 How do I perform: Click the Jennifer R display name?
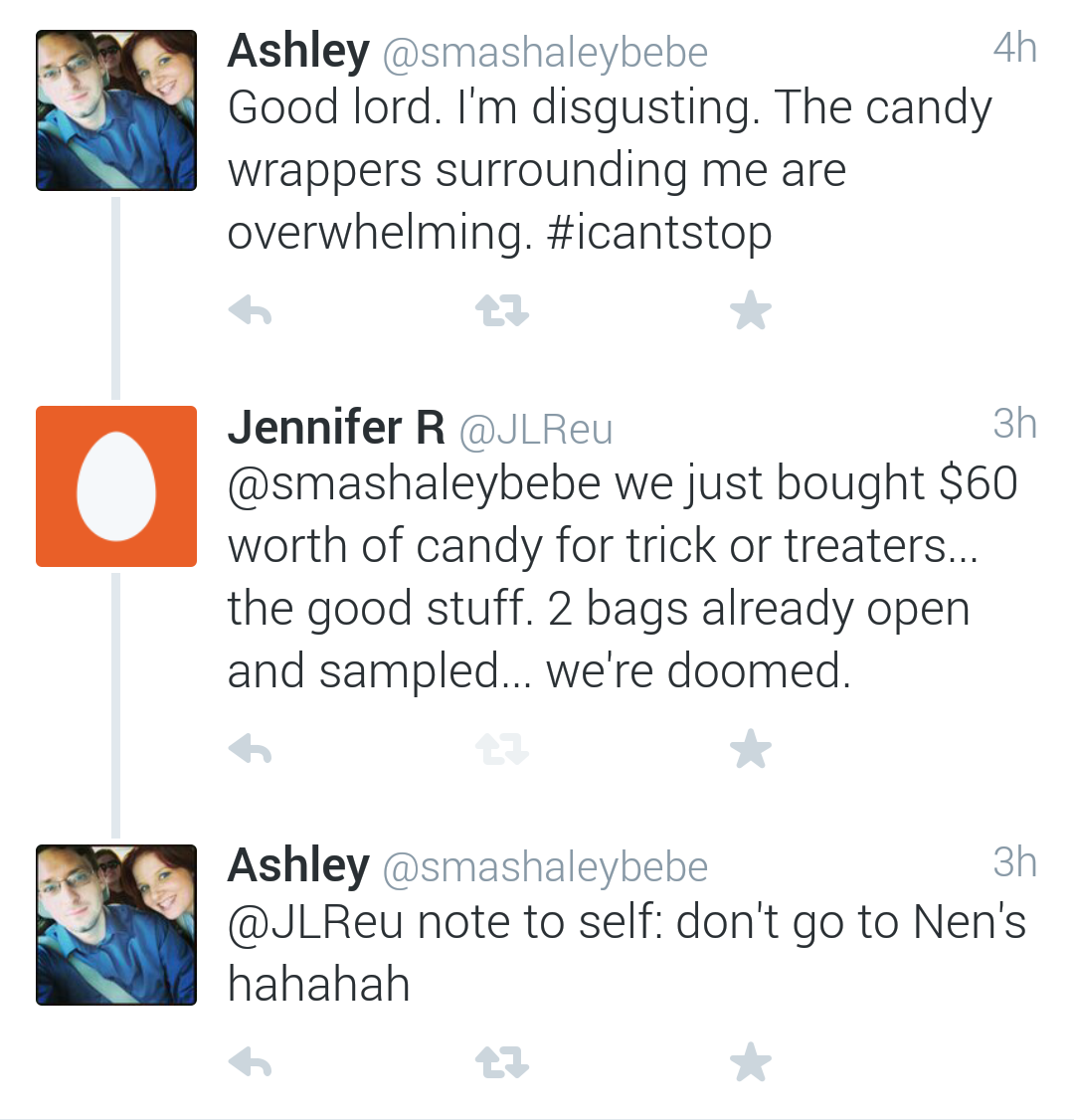(x=336, y=428)
